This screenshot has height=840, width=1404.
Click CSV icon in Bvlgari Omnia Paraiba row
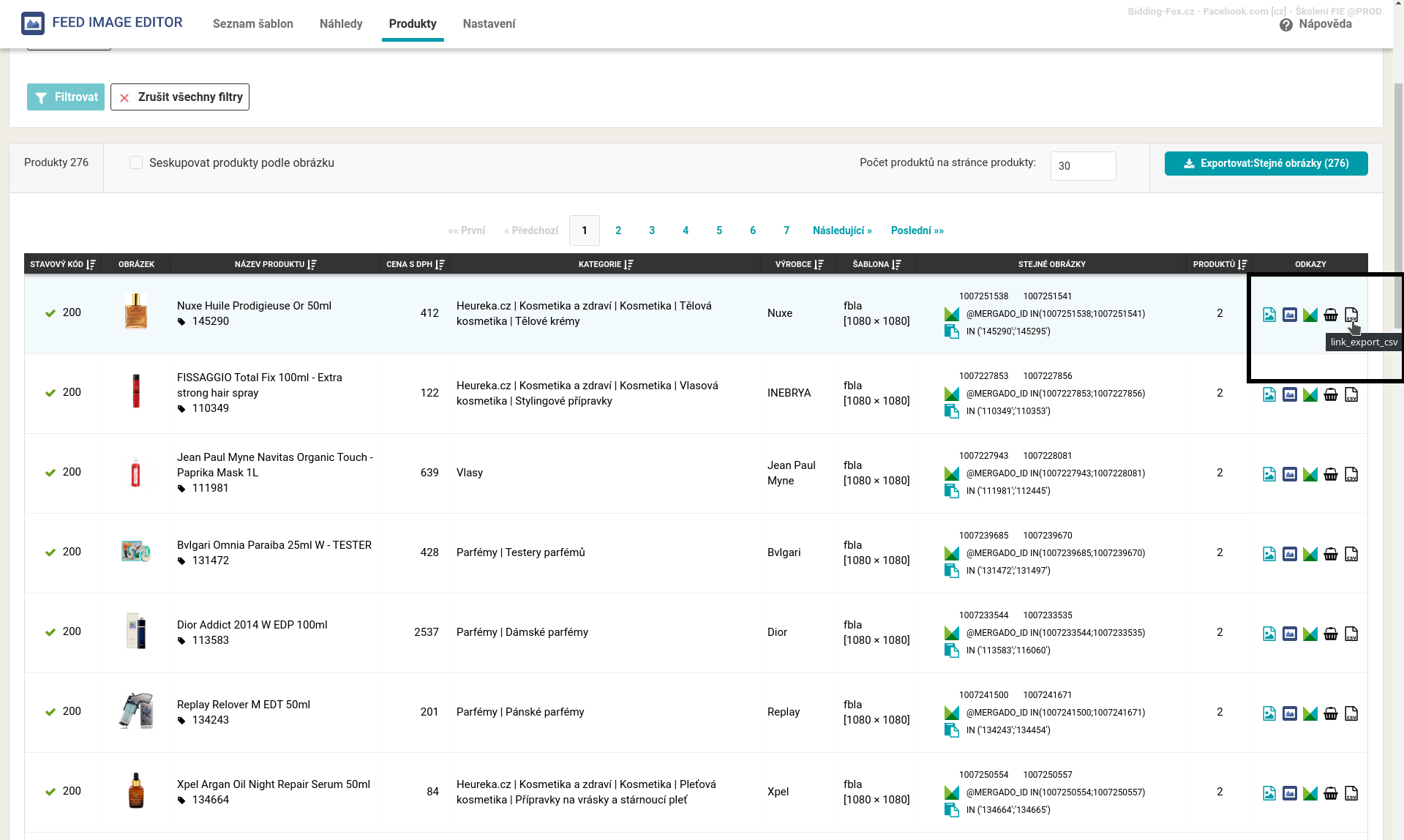(x=1351, y=554)
